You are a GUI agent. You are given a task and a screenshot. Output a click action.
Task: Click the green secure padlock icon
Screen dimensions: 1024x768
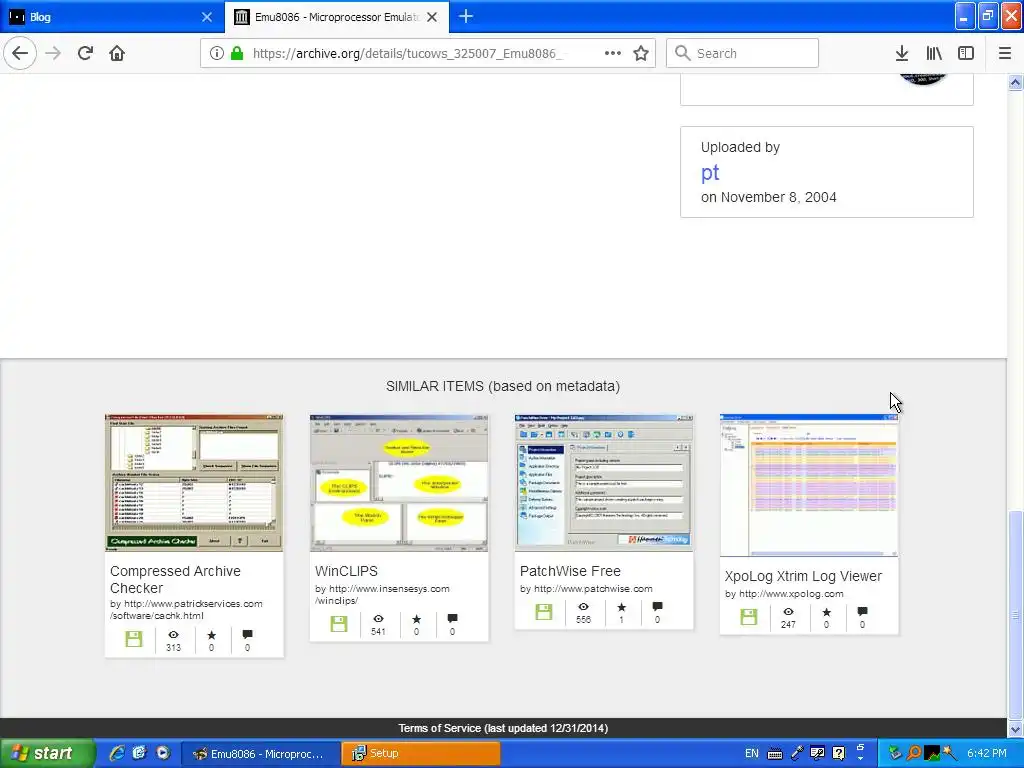click(x=237, y=53)
